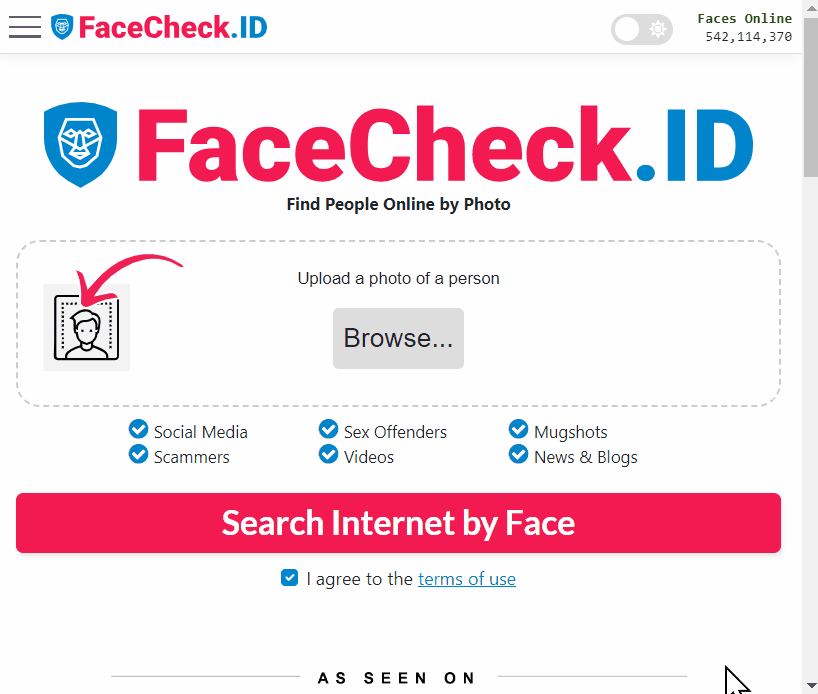Toggle the dark mode switch
The height and width of the screenshot is (694, 818).
point(641,30)
